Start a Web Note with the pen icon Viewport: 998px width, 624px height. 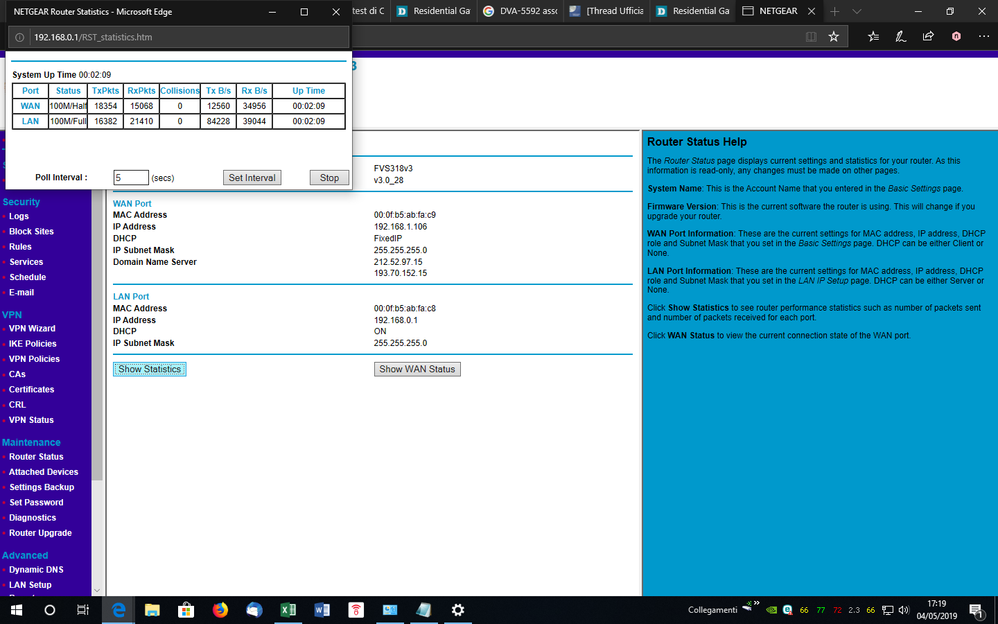pos(899,35)
